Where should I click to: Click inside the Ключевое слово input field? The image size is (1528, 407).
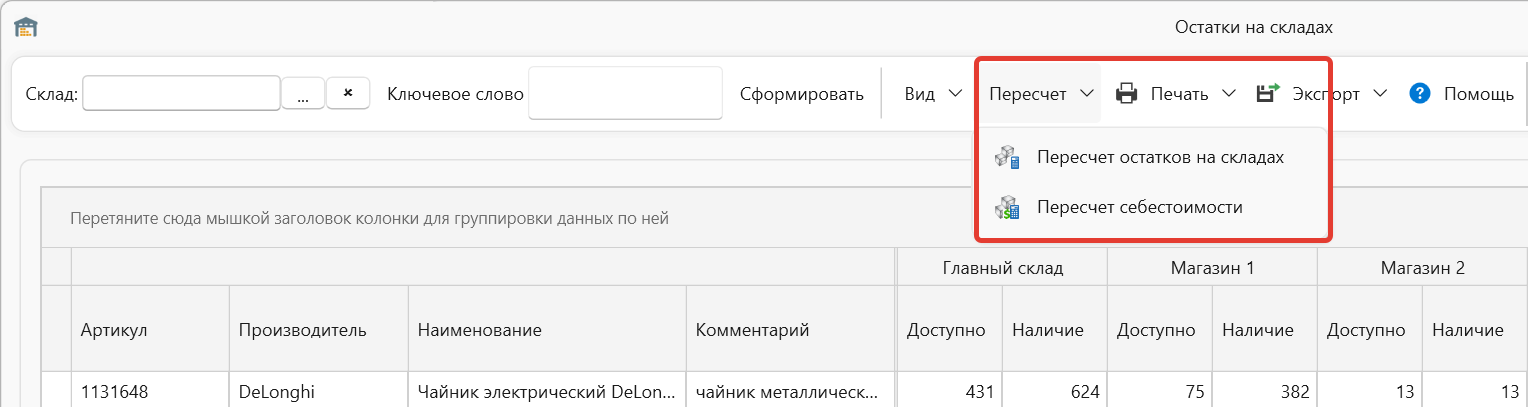tap(625, 93)
